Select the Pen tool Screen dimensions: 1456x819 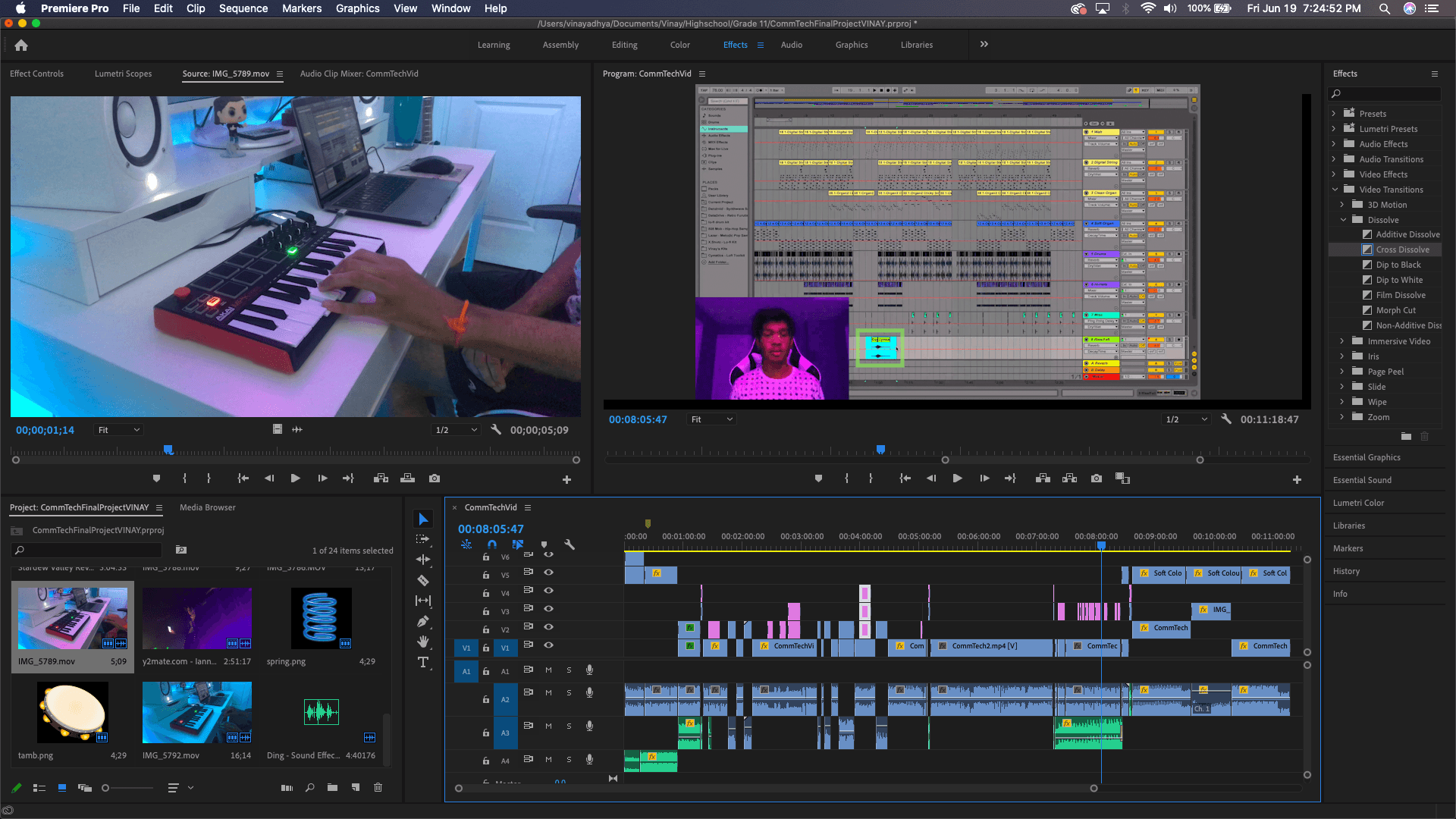pyautogui.click(x=423, y=621)
